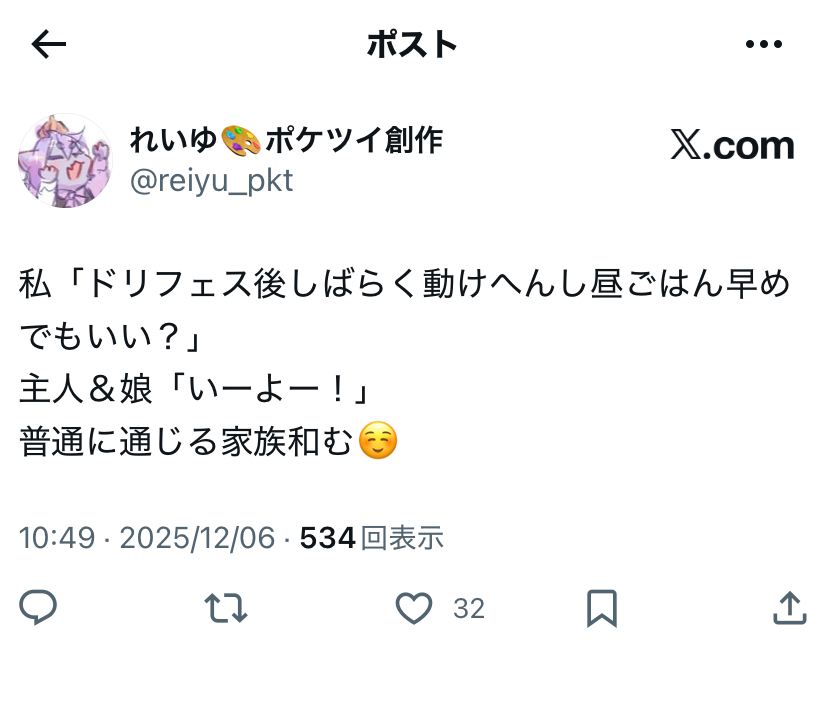Screen dimensions: 828x710
Task: Share the post via upload arrow icon
Action: [789, 608]
